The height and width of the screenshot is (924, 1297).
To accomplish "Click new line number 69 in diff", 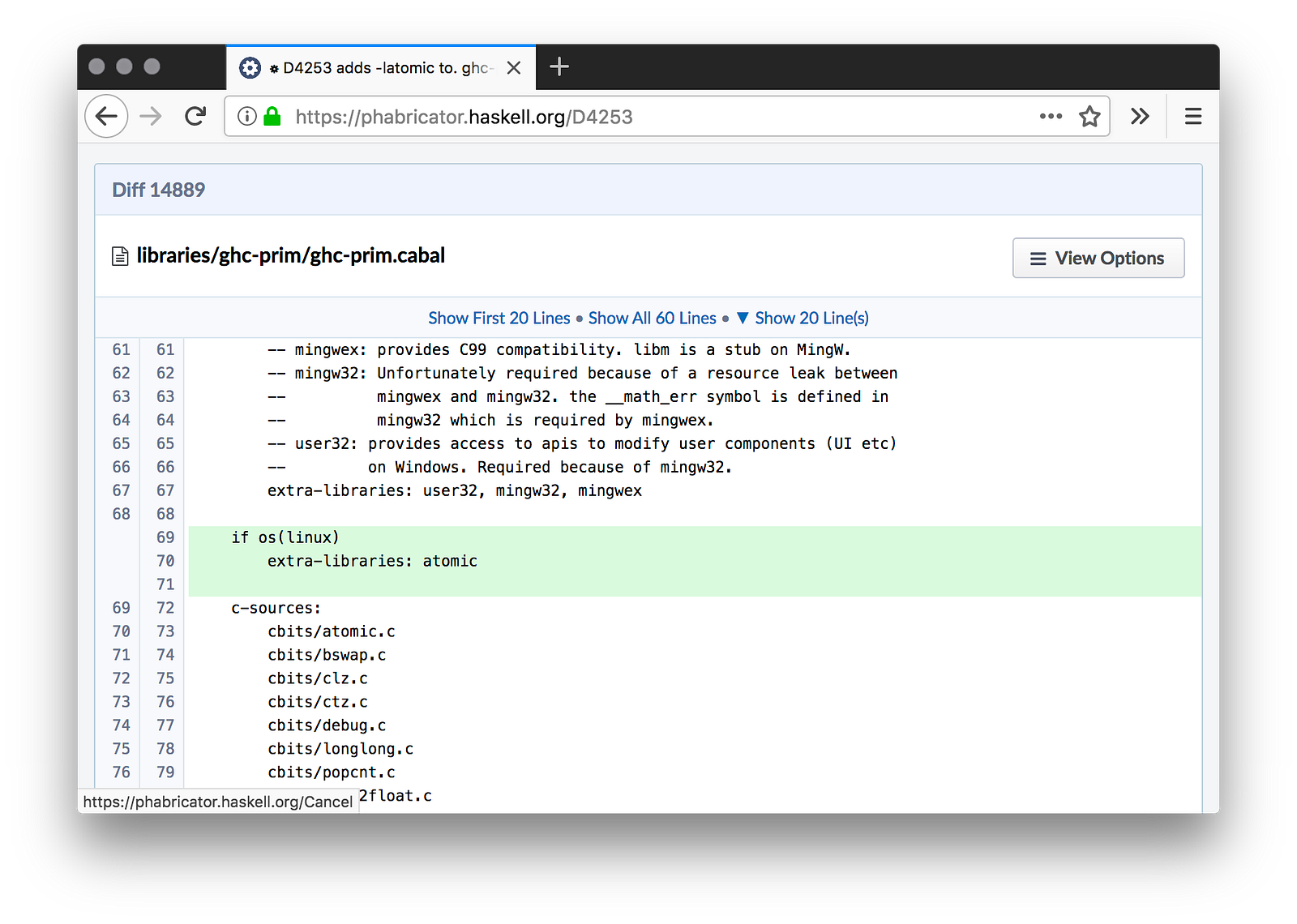I will [x=165, y=537].
